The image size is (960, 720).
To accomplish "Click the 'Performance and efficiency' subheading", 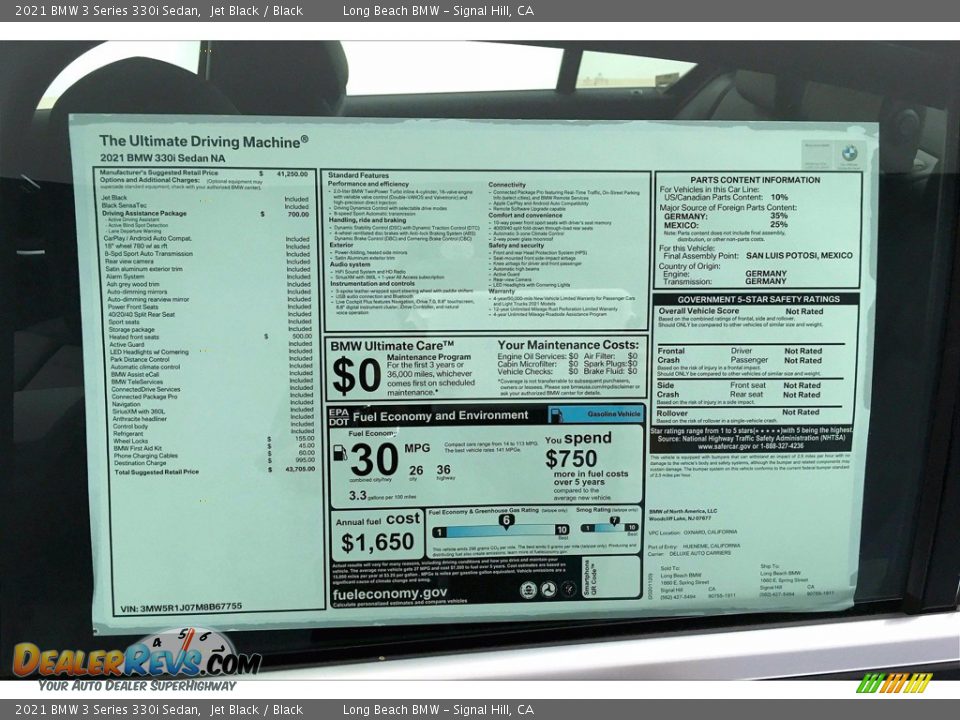I will click(x=368, y=184).
